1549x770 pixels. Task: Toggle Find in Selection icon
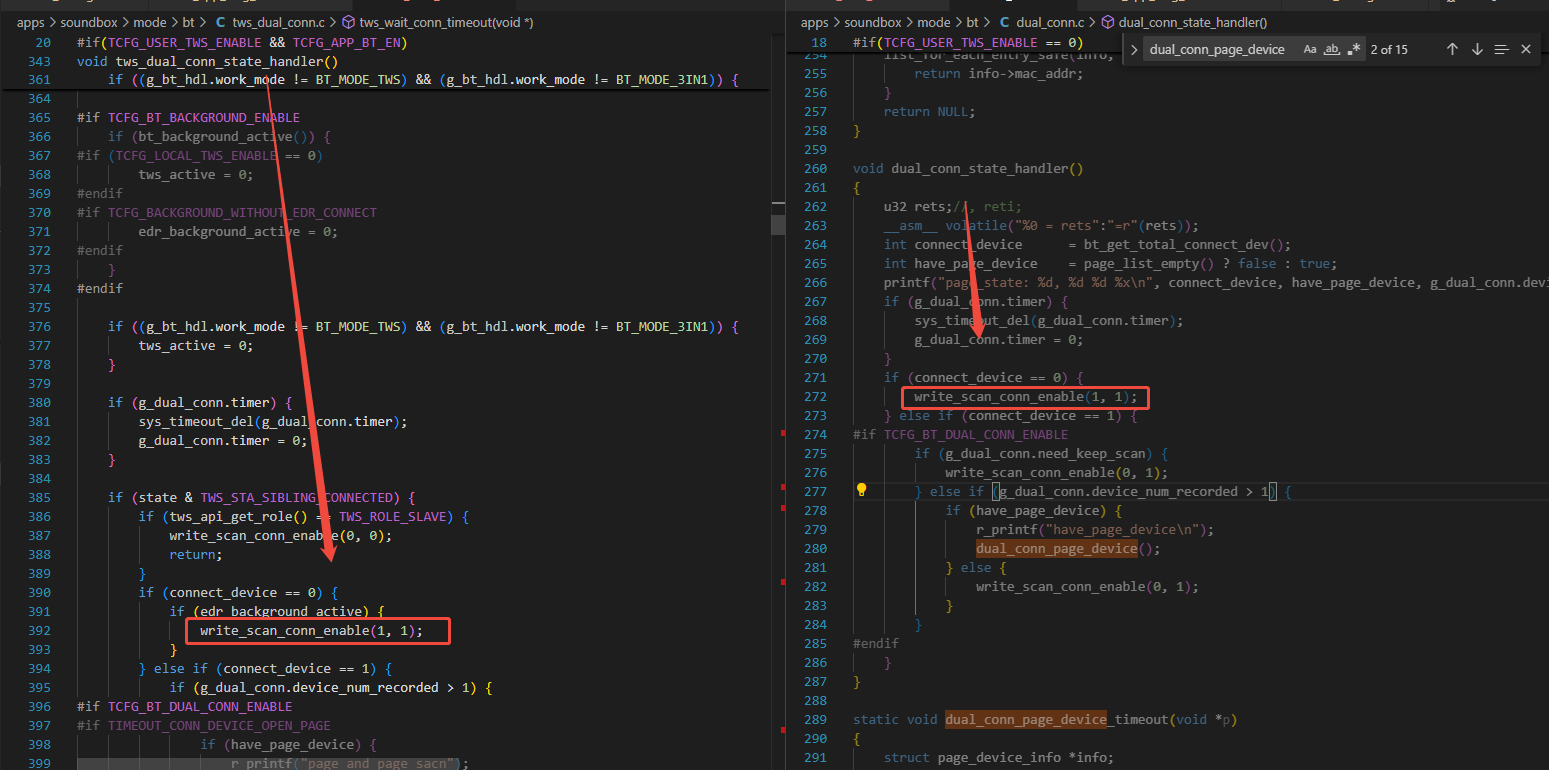coord(1501,49)
